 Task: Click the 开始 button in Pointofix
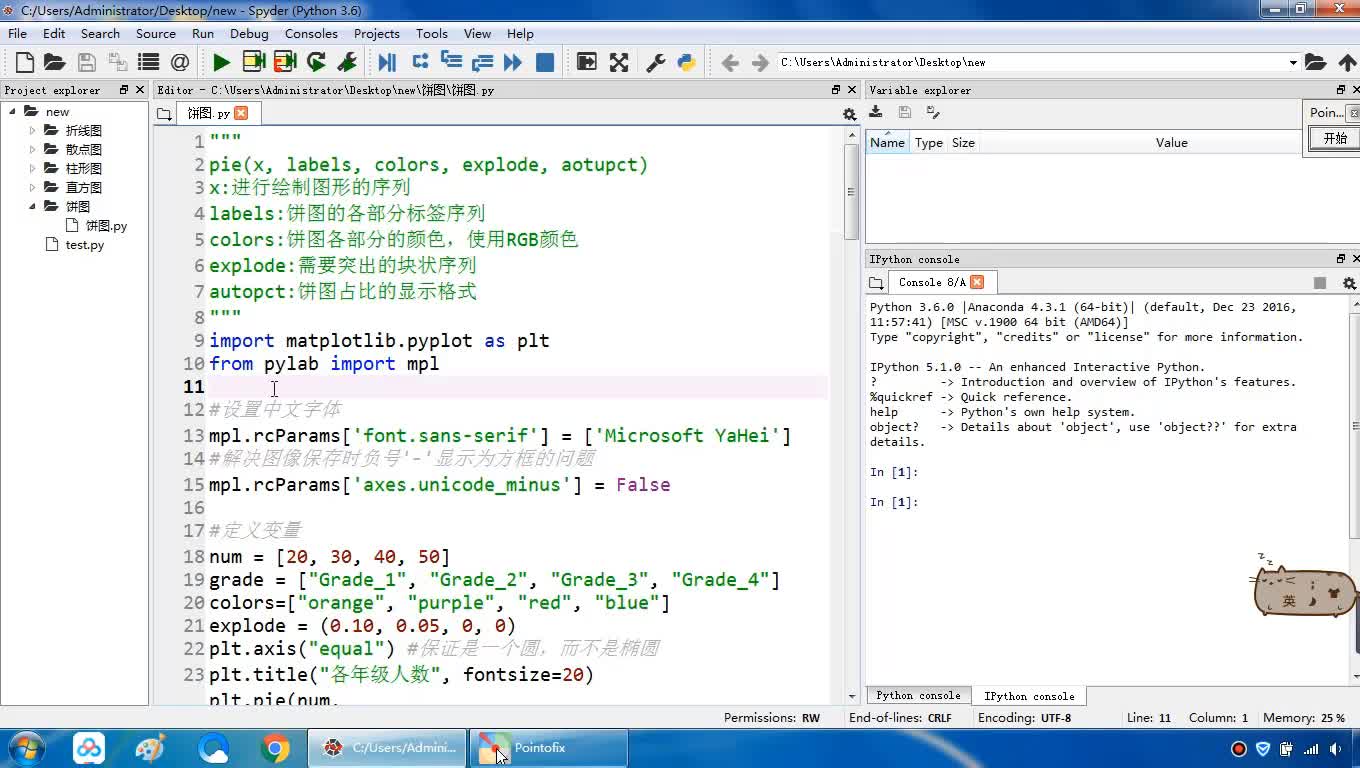[1335, 139]
